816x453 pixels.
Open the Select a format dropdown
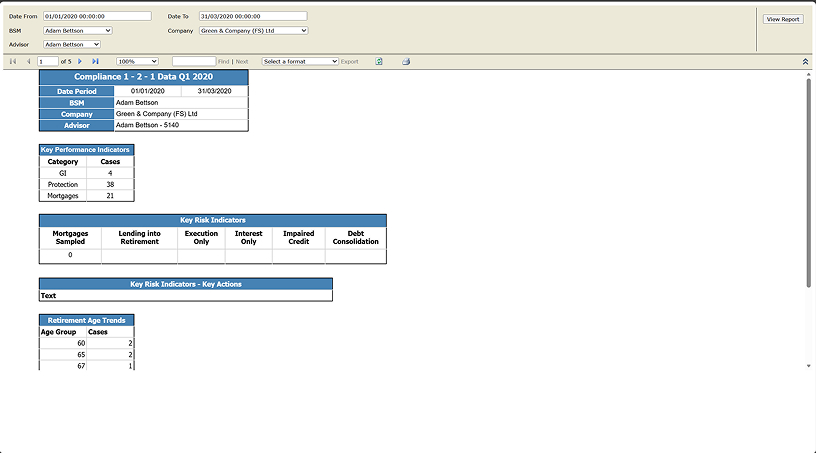click(300, 61)
